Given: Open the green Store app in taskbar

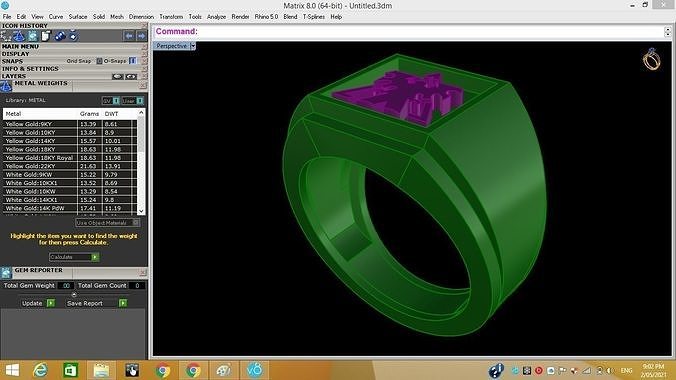Looking at the screenshot, I should click(70, 370).
